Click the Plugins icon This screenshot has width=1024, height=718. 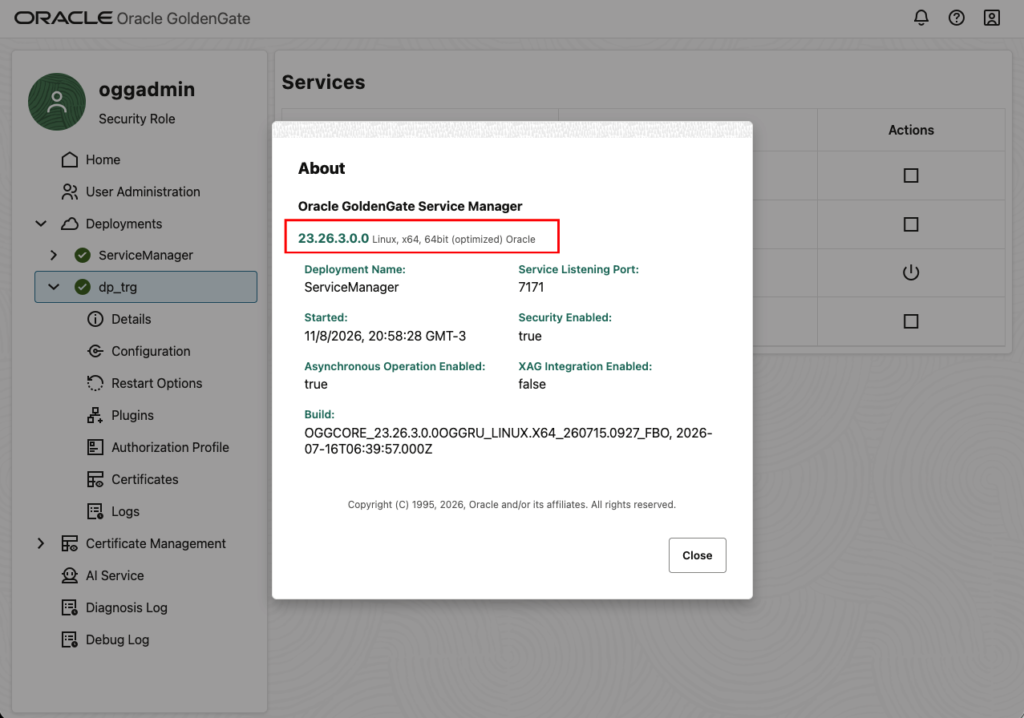[x=95, y=415]
